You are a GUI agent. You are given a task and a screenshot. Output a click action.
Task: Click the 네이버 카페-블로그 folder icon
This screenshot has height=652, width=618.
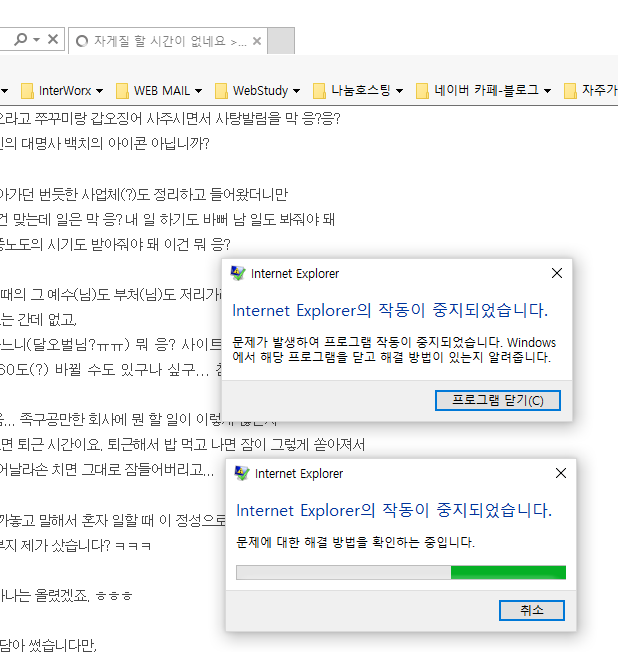[422, 91]
